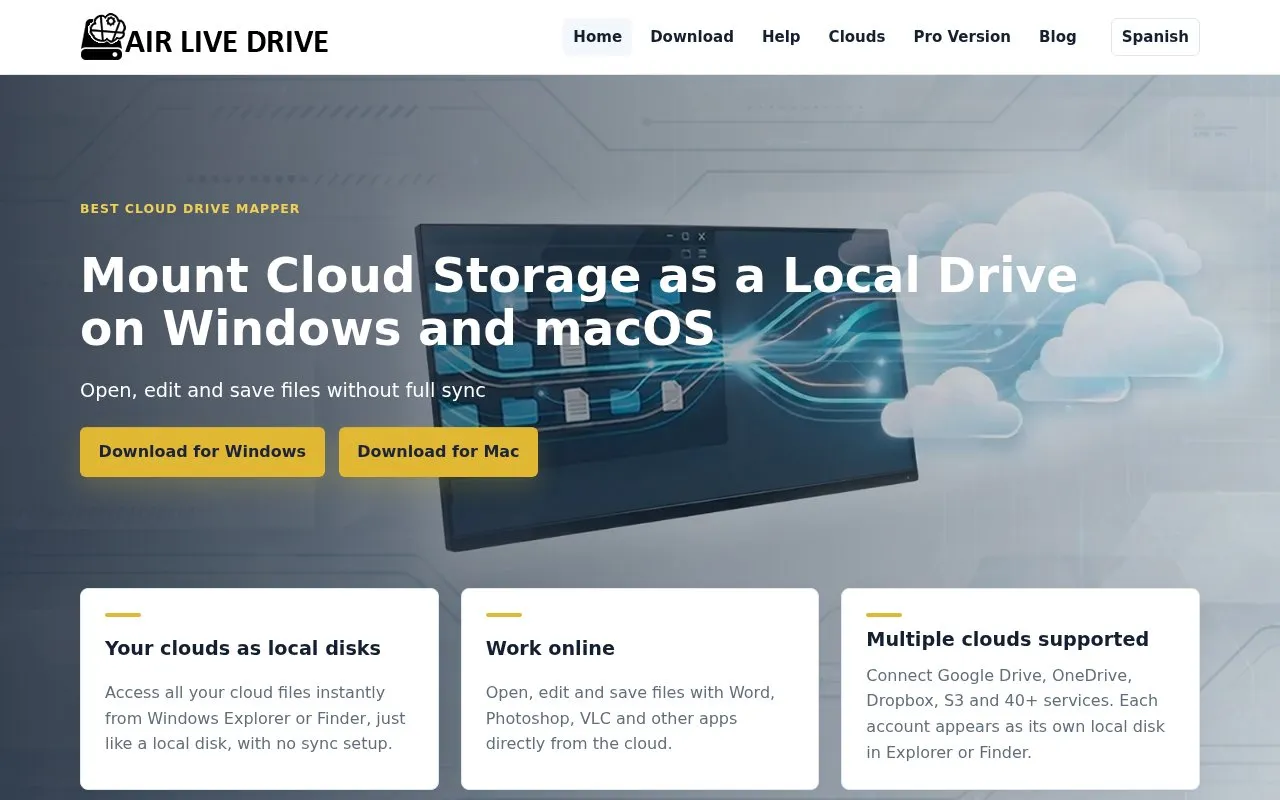This screenshot has width=1280, height=800.
Task: Click Download for Mac button
Action: pos(438,452)
